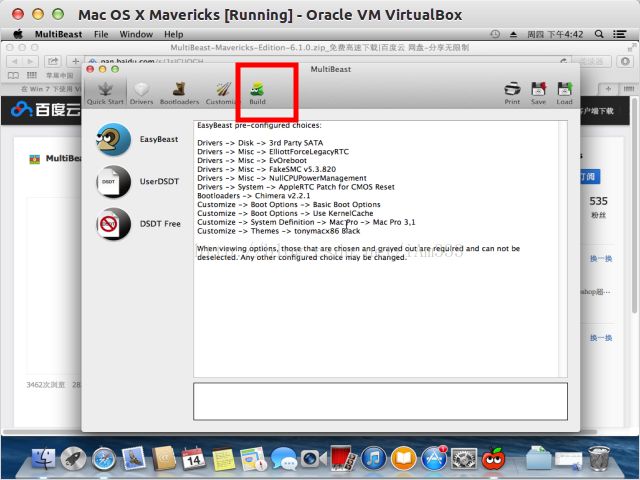The width and height of the screenshot is (640, 480).
Task: Open the Quick Start toolbar section
Action: 105,93
